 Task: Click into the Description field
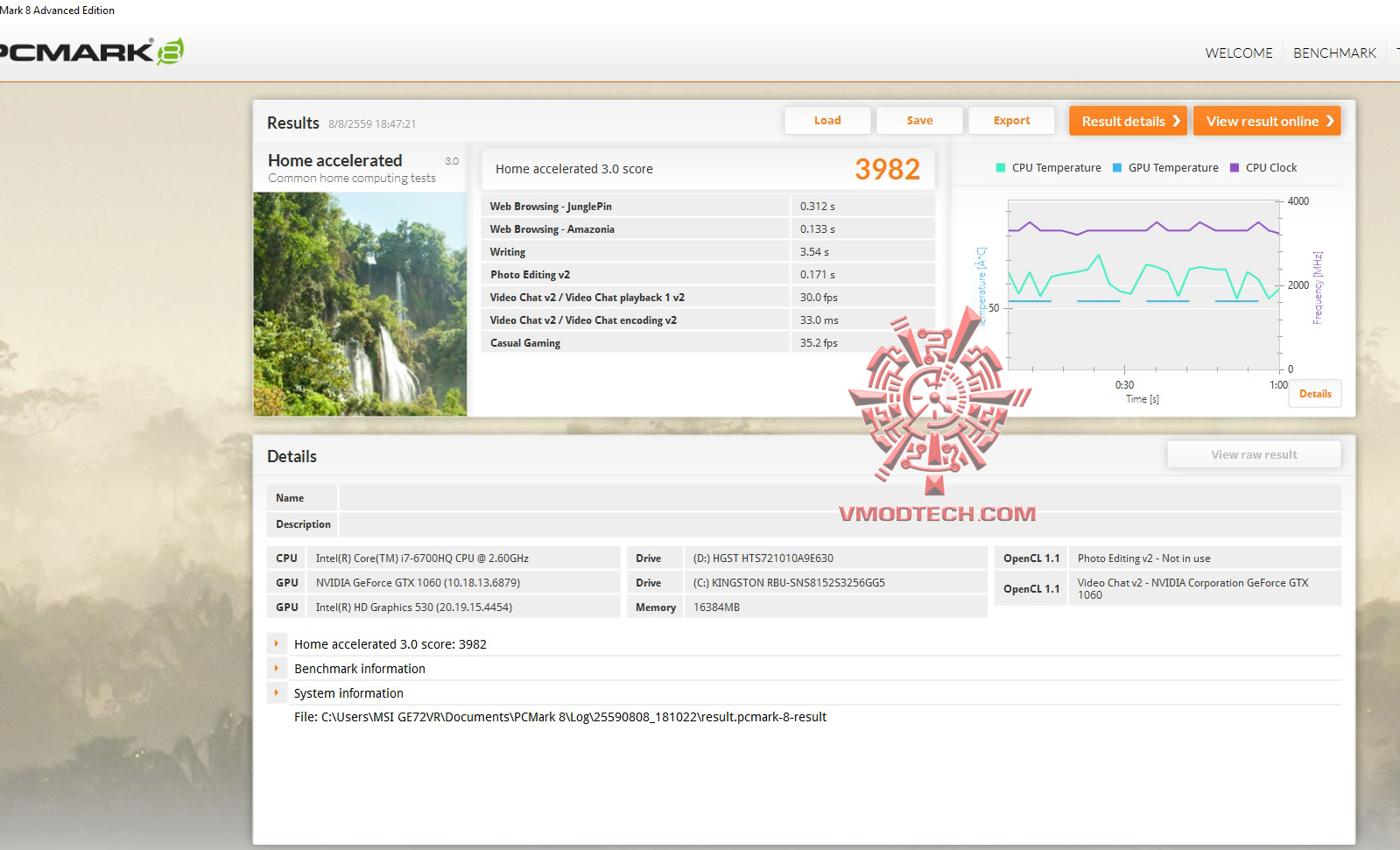(840, 524)
